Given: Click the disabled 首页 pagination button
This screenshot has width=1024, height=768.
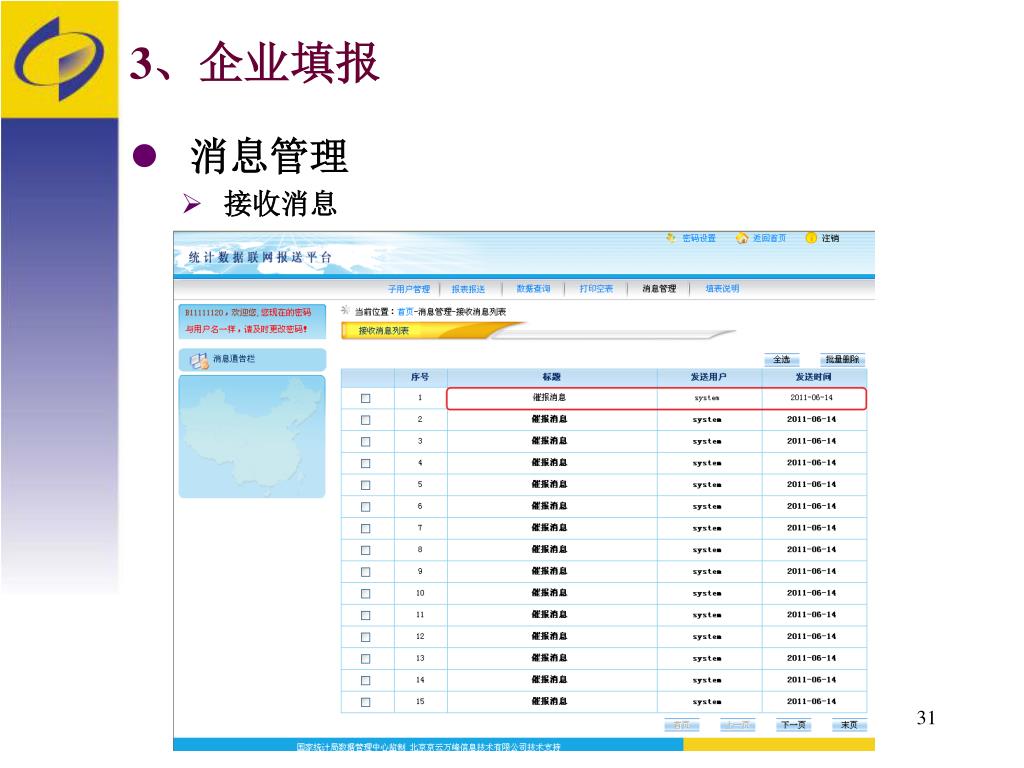Looking at the screenshot, I should [682, 725].
